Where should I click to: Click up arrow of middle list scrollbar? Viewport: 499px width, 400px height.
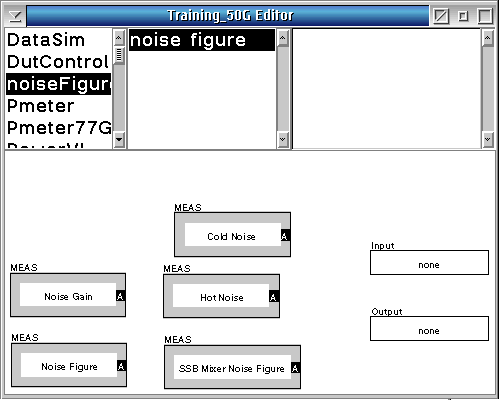[x=283, y=38]
